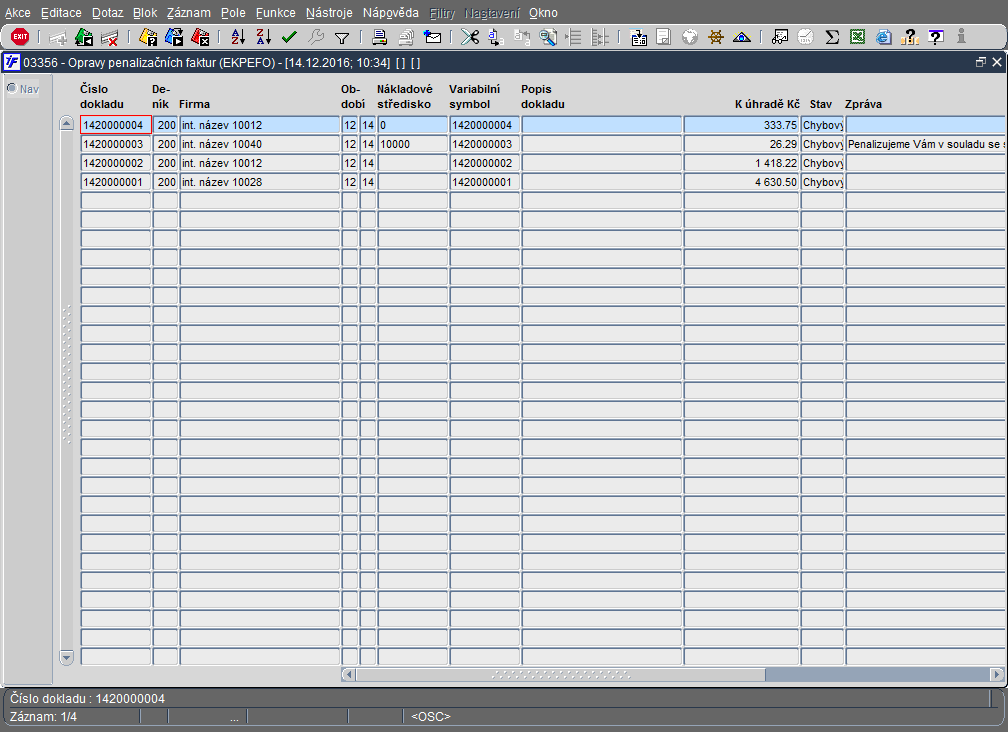Click the binoculars chart icon

coord(779,37)
